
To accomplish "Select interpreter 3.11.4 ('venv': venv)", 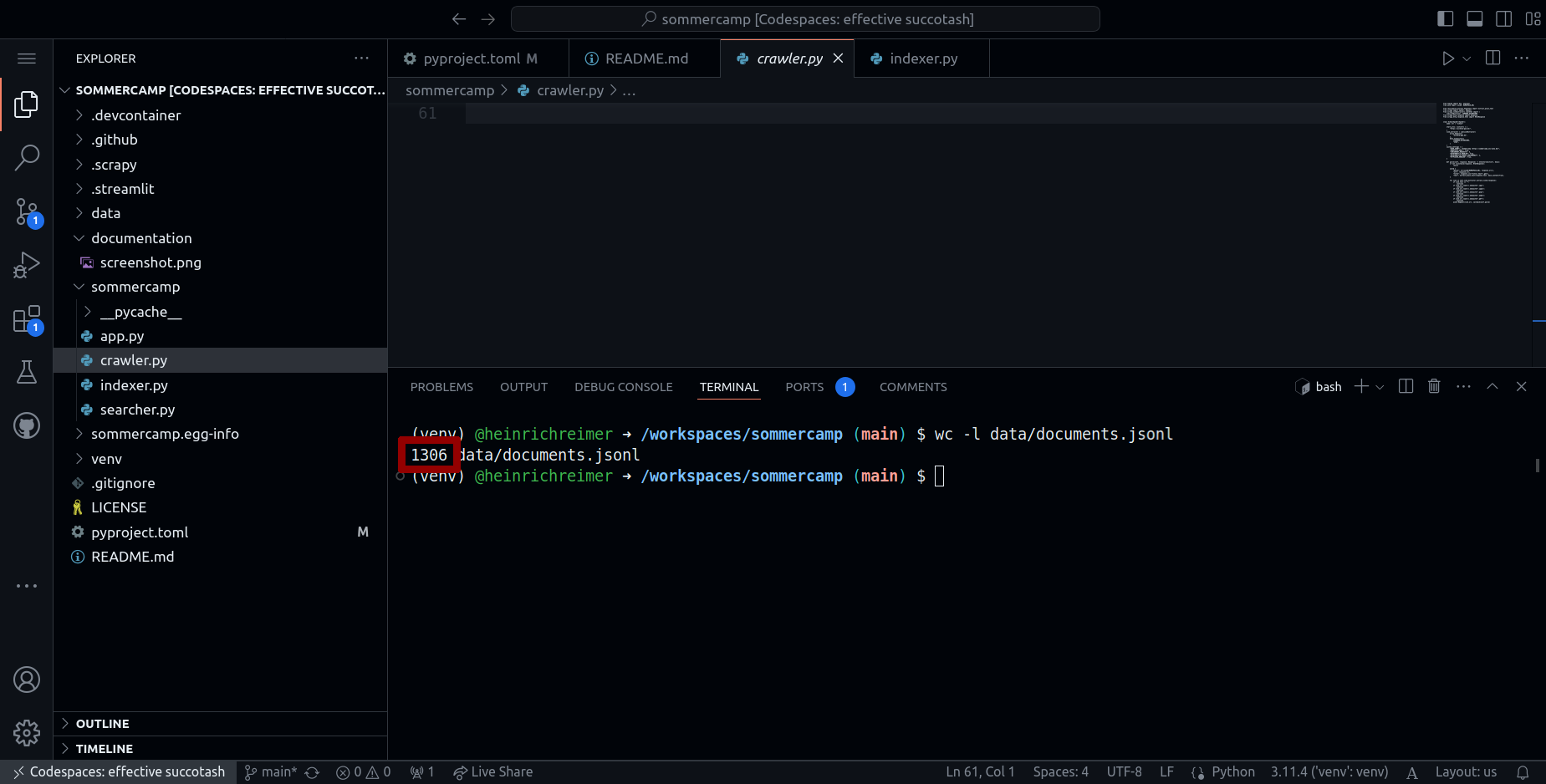I will pyautogui.click(x=1329, y=772).
